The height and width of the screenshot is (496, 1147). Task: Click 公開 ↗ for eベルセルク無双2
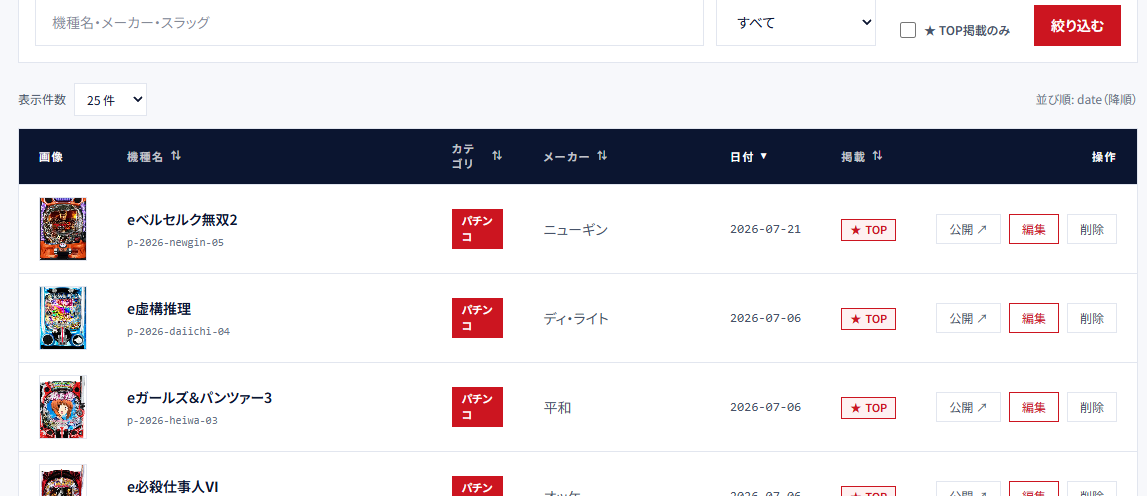click(x=968, y=229)
